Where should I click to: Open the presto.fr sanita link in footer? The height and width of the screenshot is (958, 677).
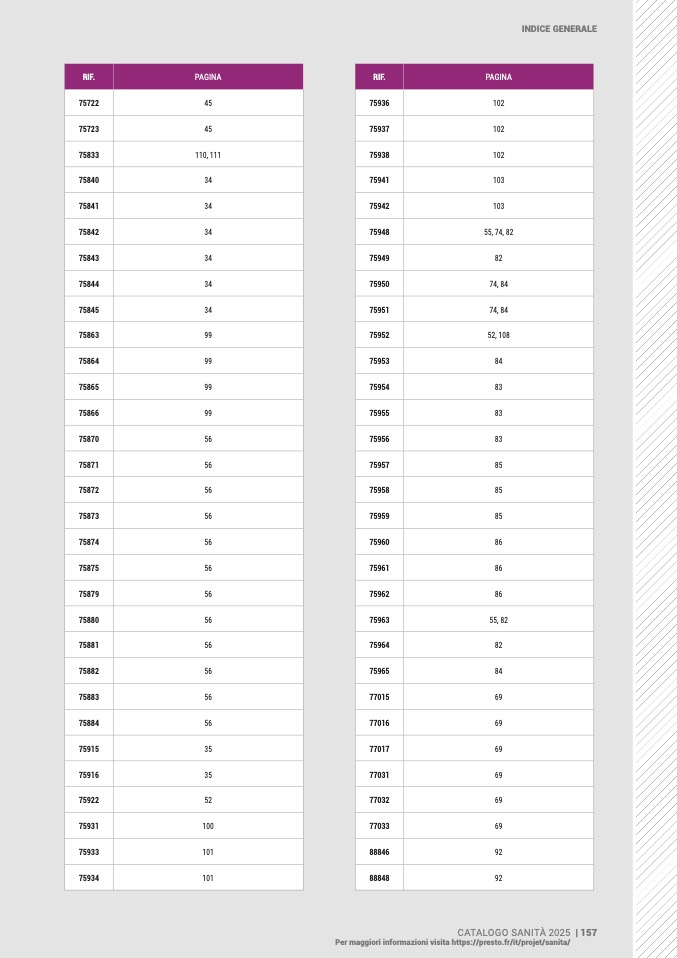click(x=510, y=942)
